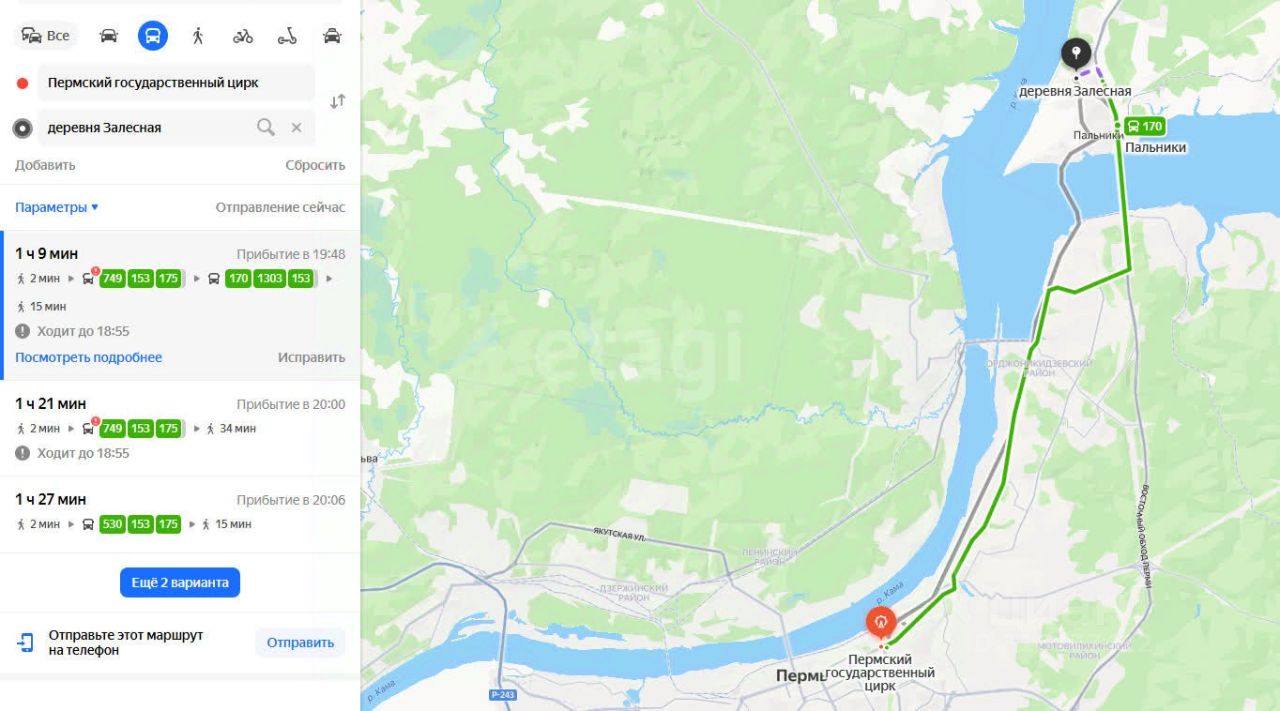Screen dimensions: 1280x711
Task: Open Посмотреть подробнее link
Action: 88,357
